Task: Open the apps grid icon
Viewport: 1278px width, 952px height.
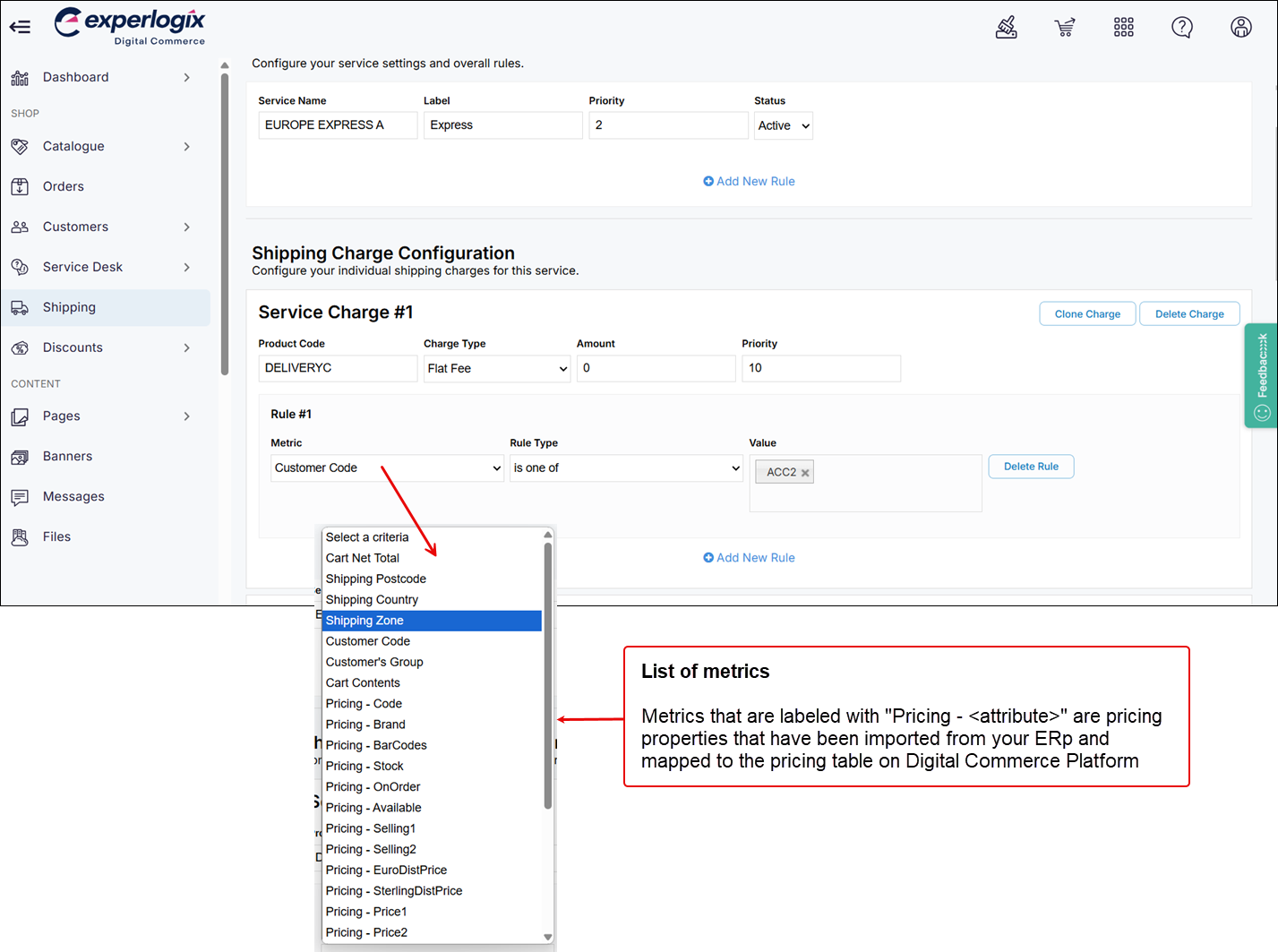Action: [x=1123, y=28]
